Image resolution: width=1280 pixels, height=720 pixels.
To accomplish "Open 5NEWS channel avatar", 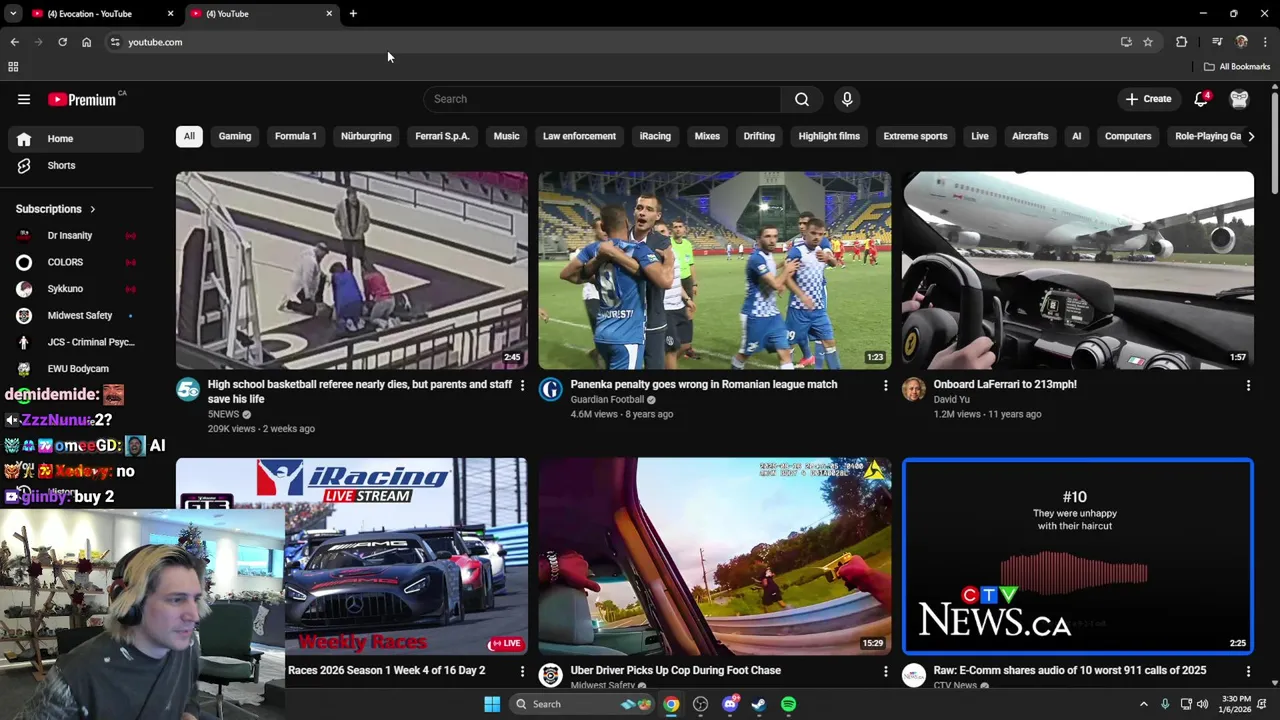I will [188, 390].
